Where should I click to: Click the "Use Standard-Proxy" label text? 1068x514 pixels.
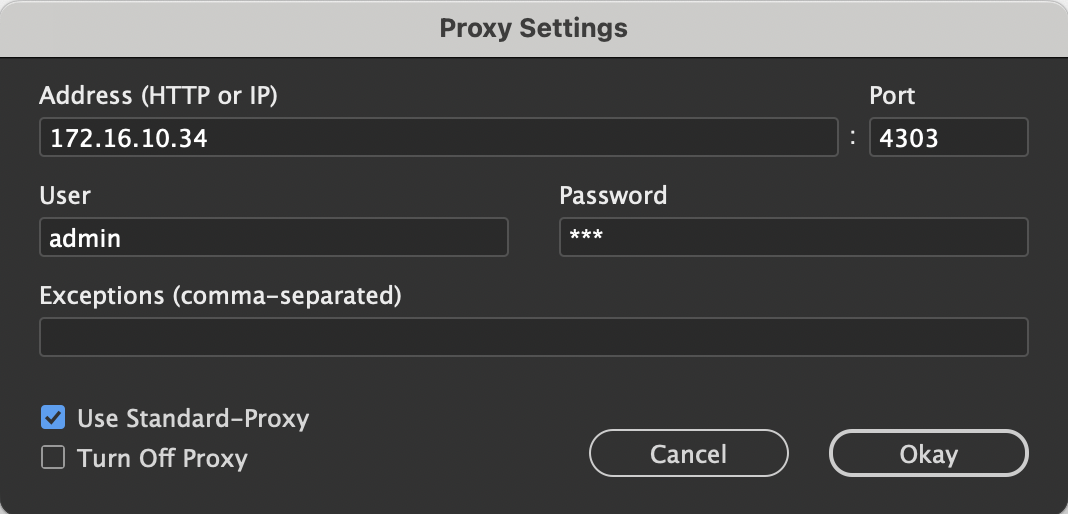(x=193, y=418)
